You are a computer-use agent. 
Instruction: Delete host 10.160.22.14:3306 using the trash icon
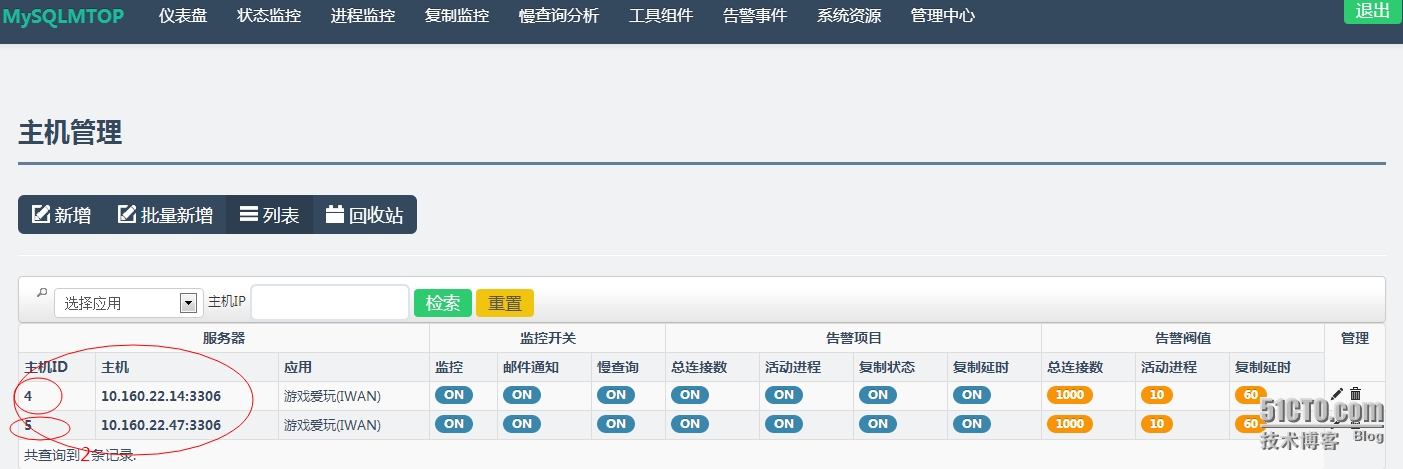coord(1355,394)
